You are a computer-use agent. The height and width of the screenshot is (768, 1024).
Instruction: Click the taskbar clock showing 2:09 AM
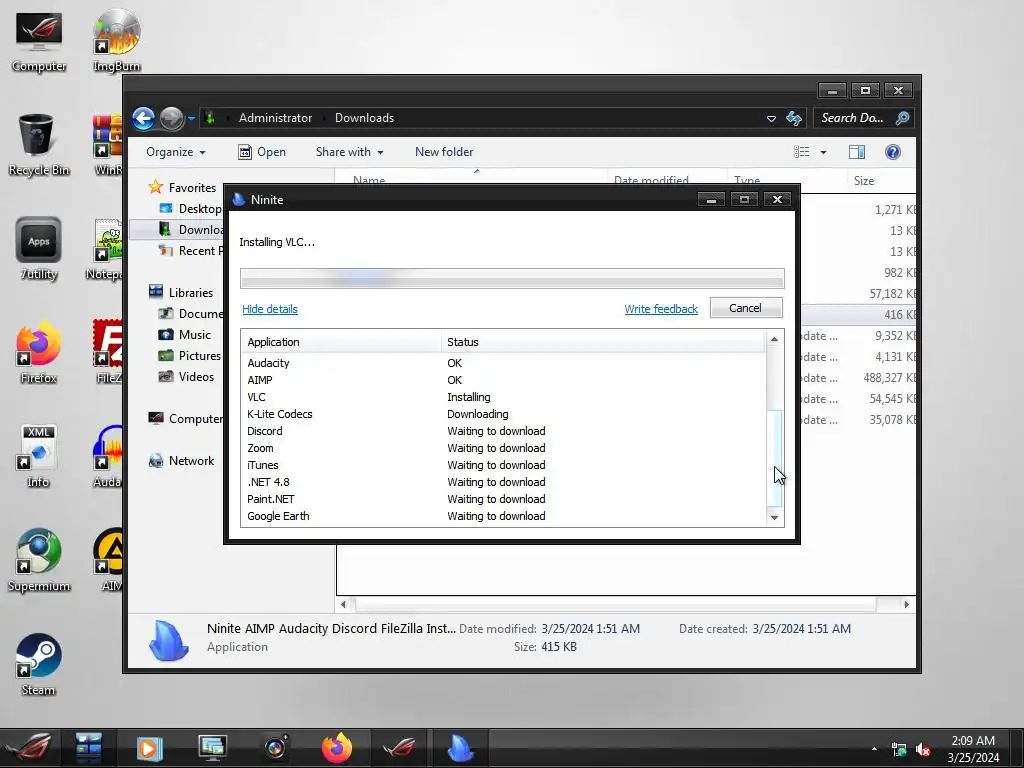973,748
